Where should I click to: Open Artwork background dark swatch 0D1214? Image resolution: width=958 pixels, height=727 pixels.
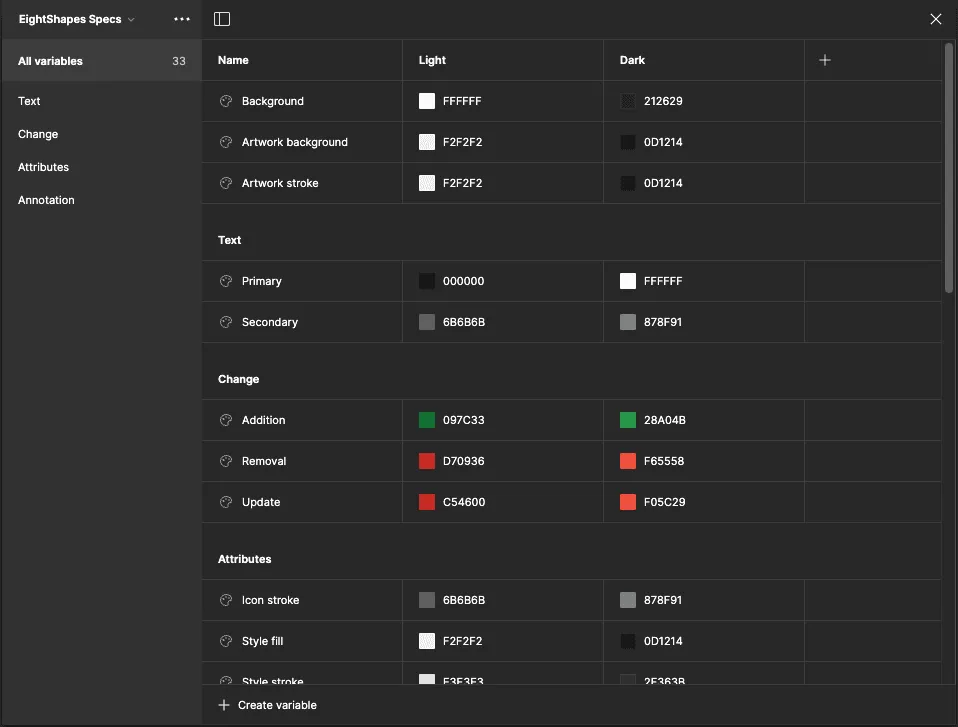point(627,142)
